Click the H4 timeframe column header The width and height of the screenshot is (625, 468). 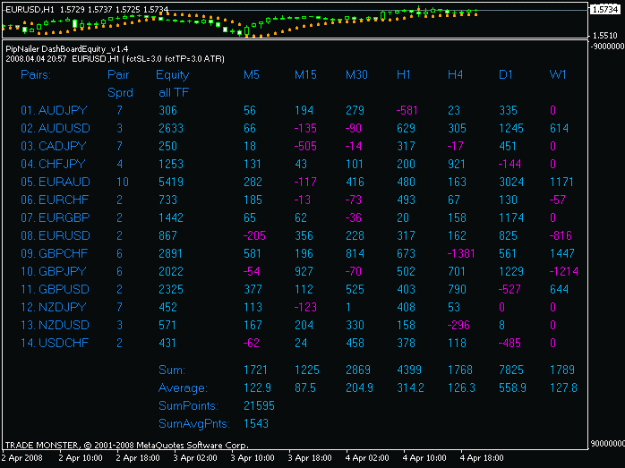point(455,75)
